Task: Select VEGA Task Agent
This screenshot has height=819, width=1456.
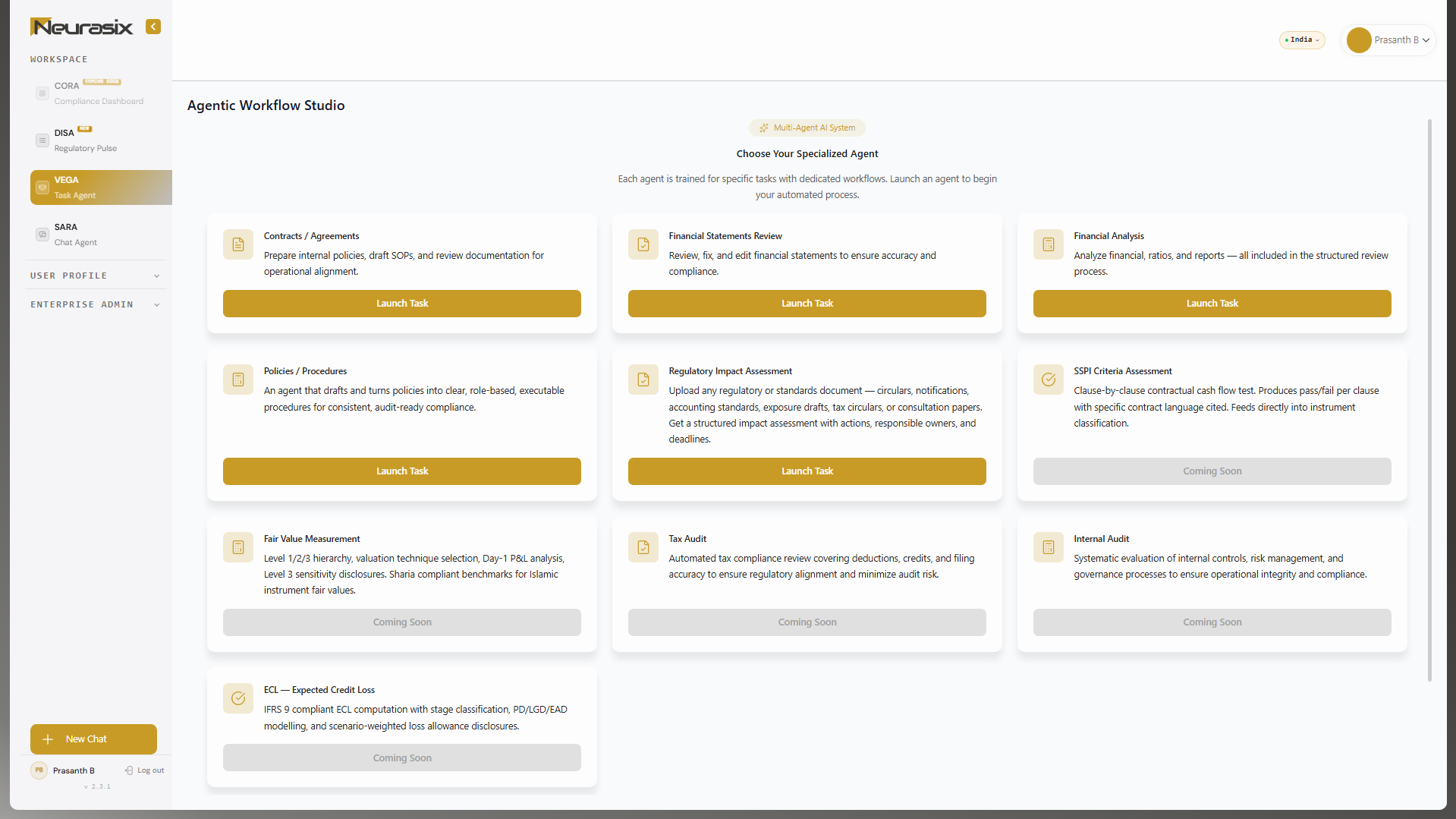Action: pyautogui.click(x=101, y=187)
